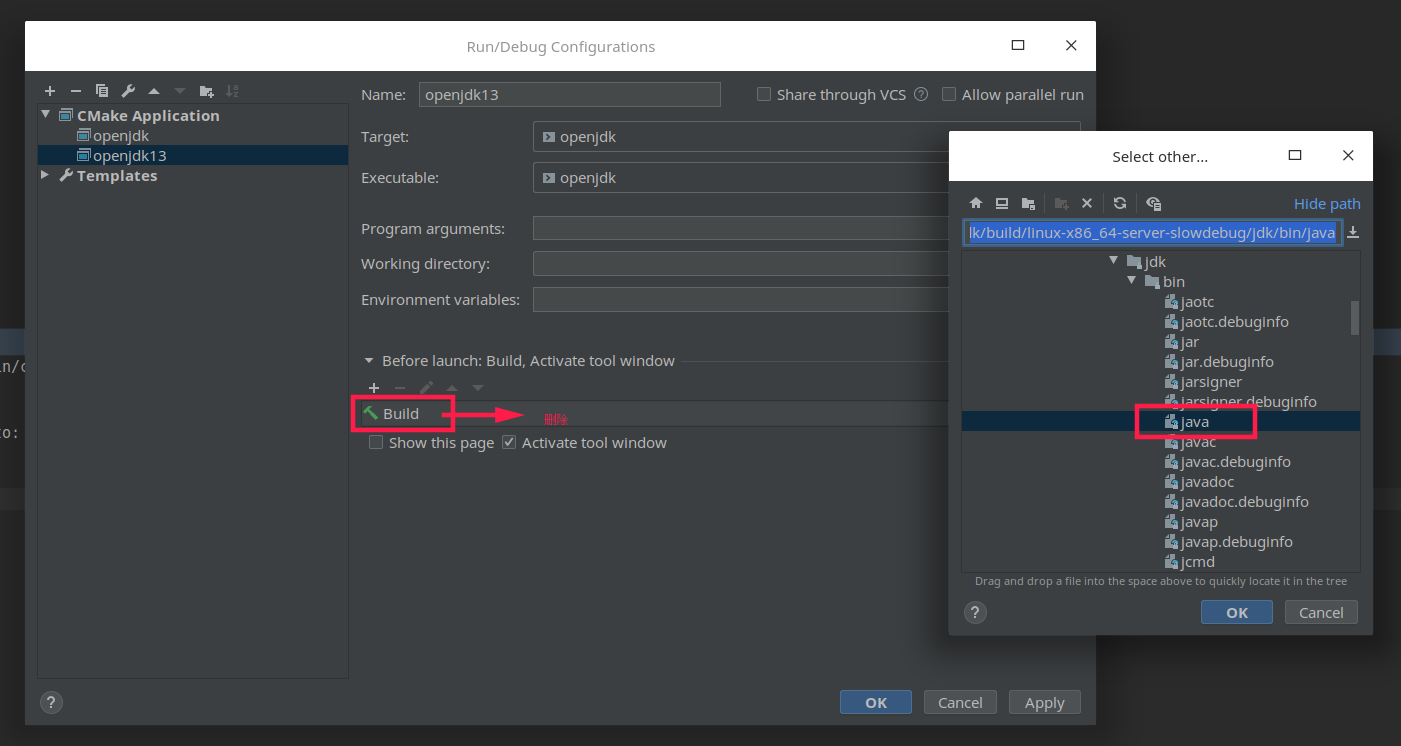Image resolution: width=1401 pixels, height=746 pixels.
Task: Edit the before launch task
Action: [426, 388]
